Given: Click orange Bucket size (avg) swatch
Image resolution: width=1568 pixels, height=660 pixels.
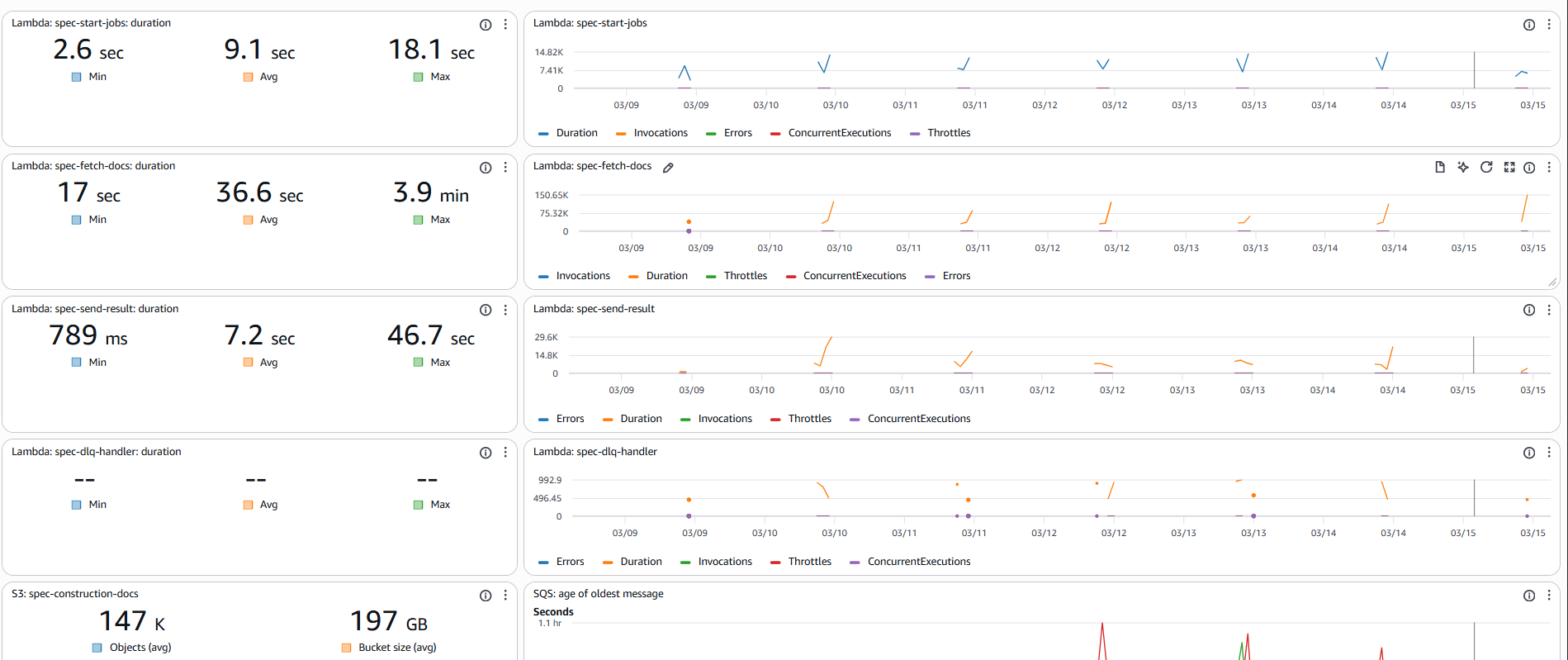Looking at the screenshot, I should 347,648.
